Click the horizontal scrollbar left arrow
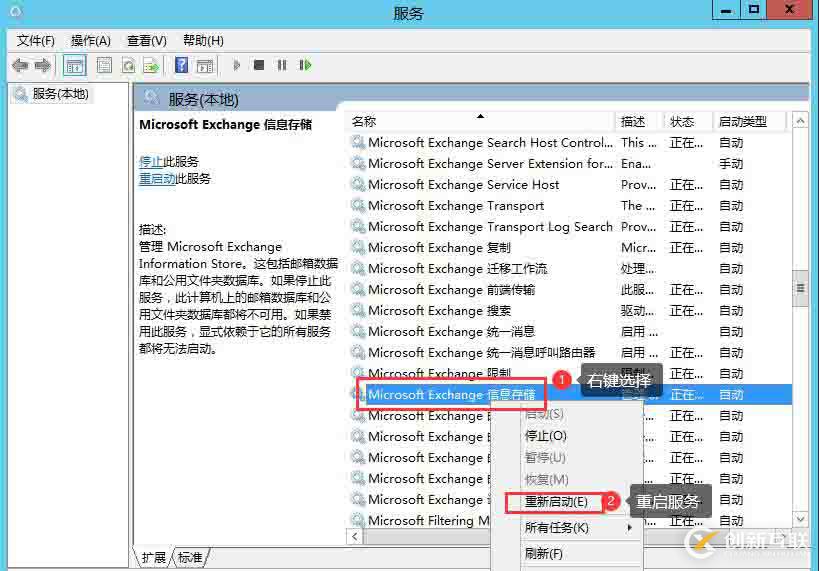This screenshot has width=819, height=571. 355,537
